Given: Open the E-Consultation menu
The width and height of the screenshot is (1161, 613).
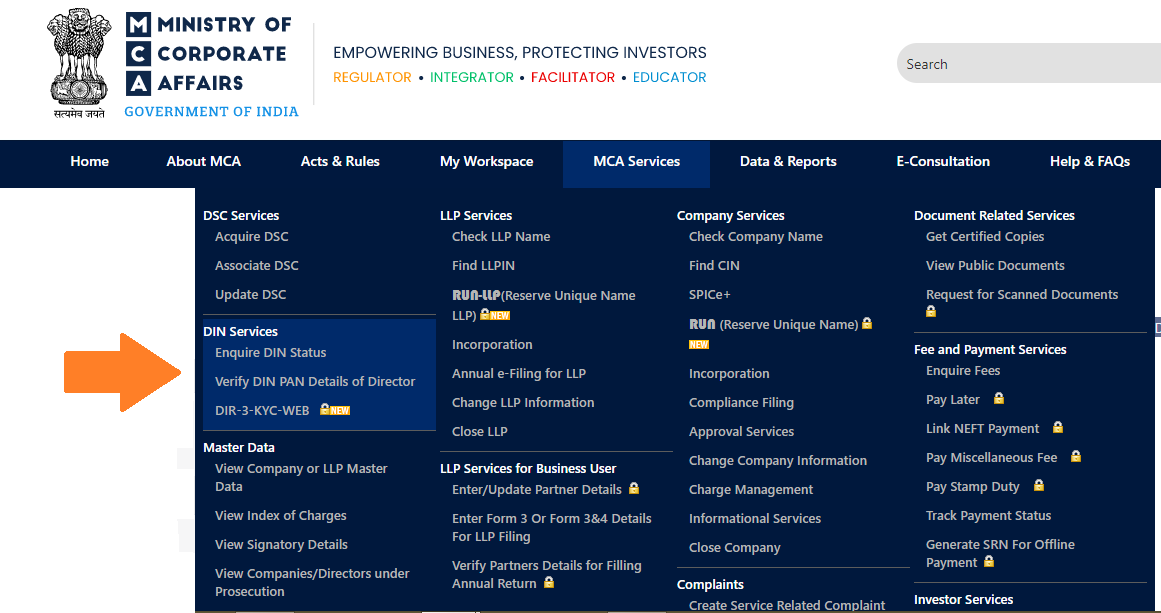Looking at the screenshot, I should coord(942,161).
